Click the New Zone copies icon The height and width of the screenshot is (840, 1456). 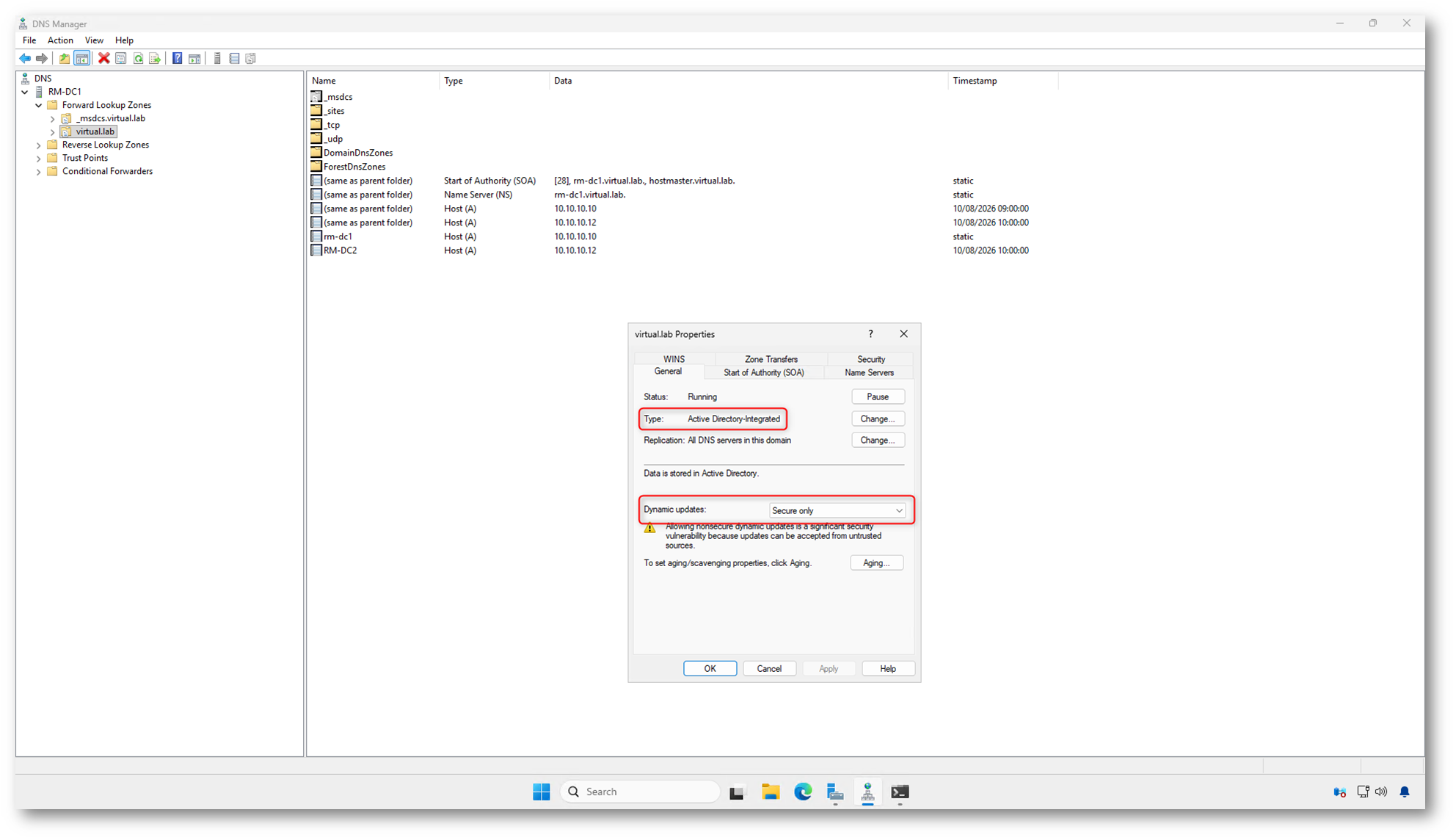(x=251, y=59)
